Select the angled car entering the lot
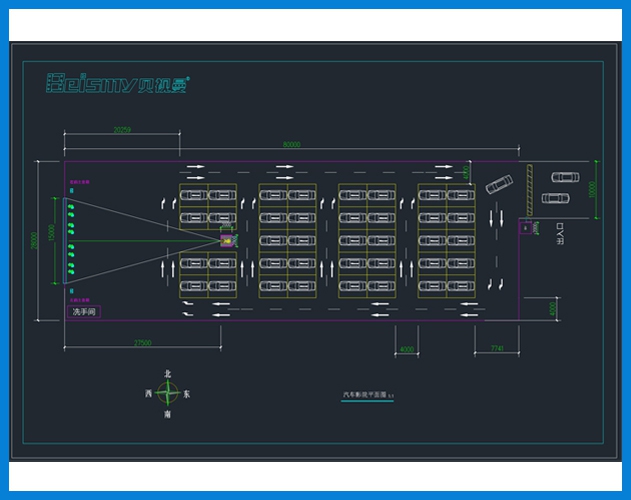Image resolution: width=631 pixels, height=500 pixels. pyautogui.click(x=499, y=184)
